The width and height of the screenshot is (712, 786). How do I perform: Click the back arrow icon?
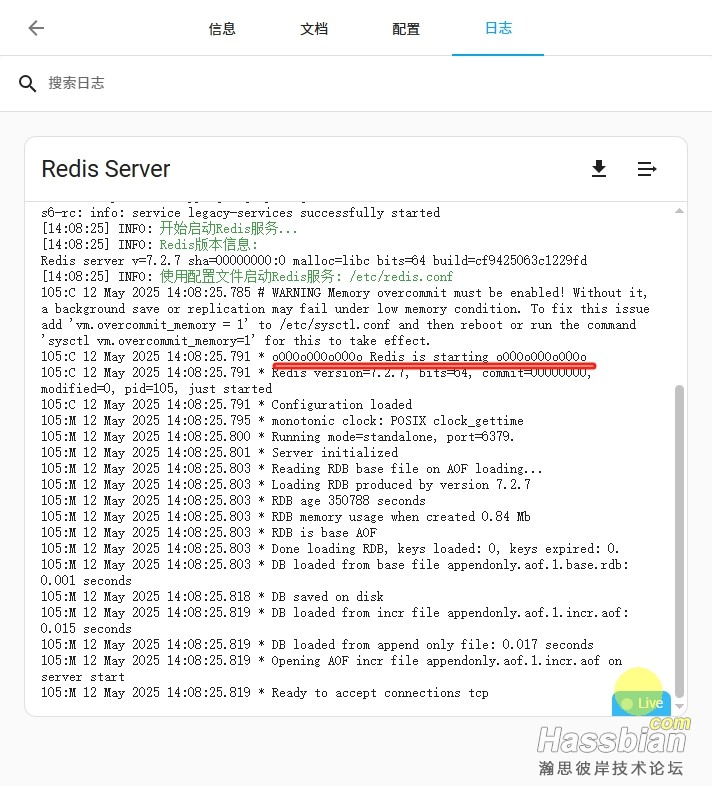click(36, 28)
